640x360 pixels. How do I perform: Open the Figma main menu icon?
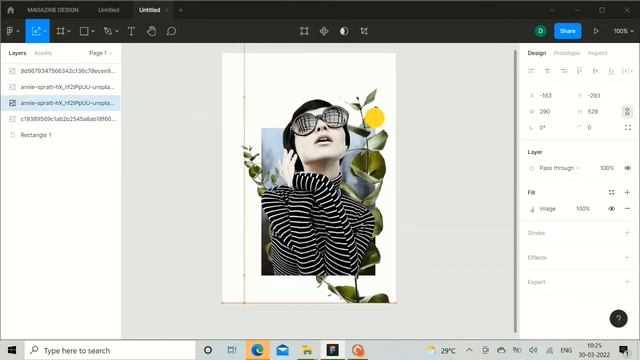(x=10, y=31)
